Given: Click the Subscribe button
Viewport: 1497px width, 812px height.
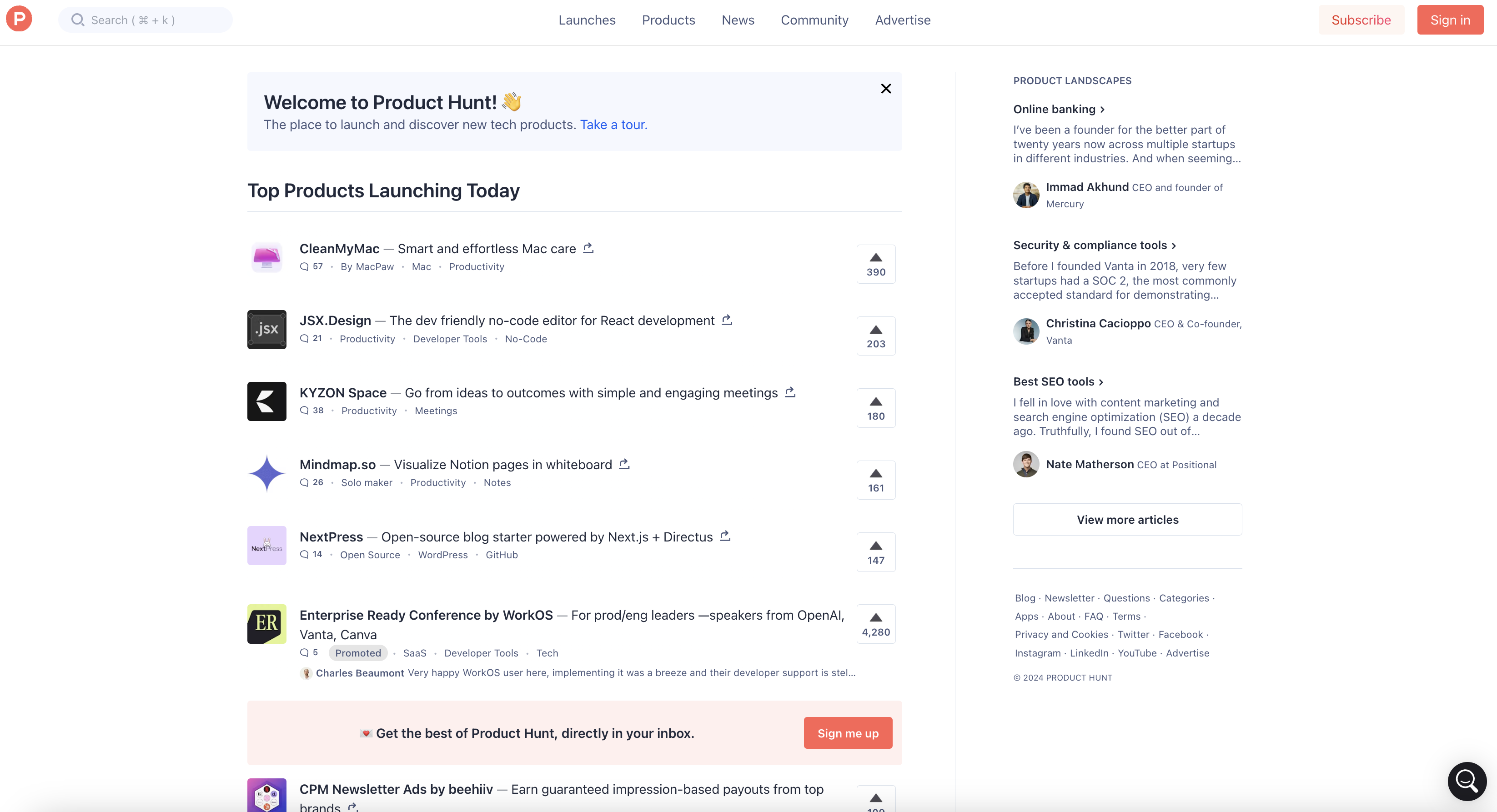Looking at the screenshot, I should pyautogui.click(x=1361, y=20).
